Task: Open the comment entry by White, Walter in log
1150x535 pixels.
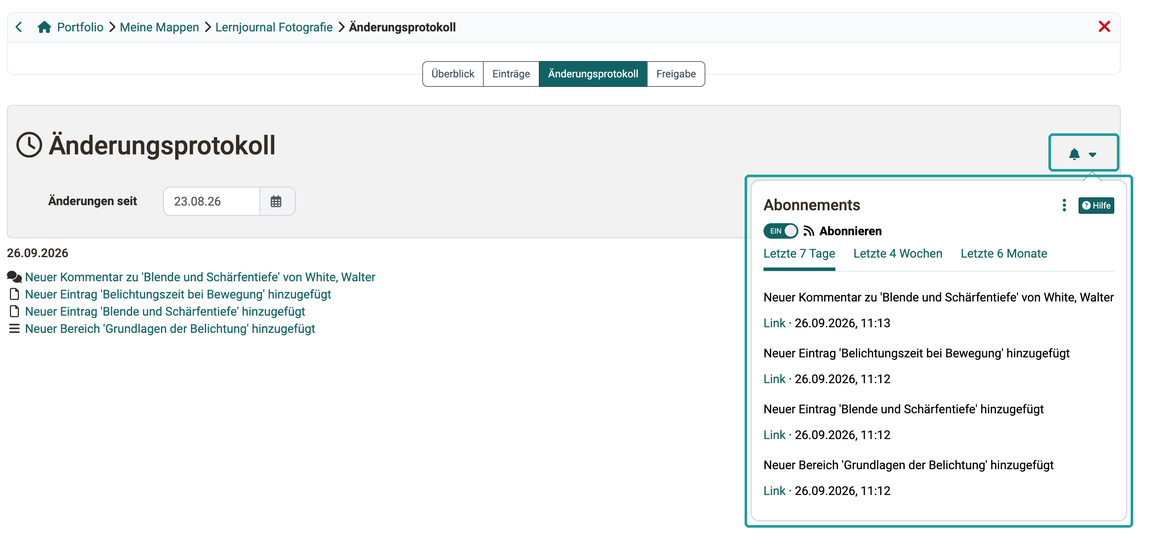Action: [200, 277]
